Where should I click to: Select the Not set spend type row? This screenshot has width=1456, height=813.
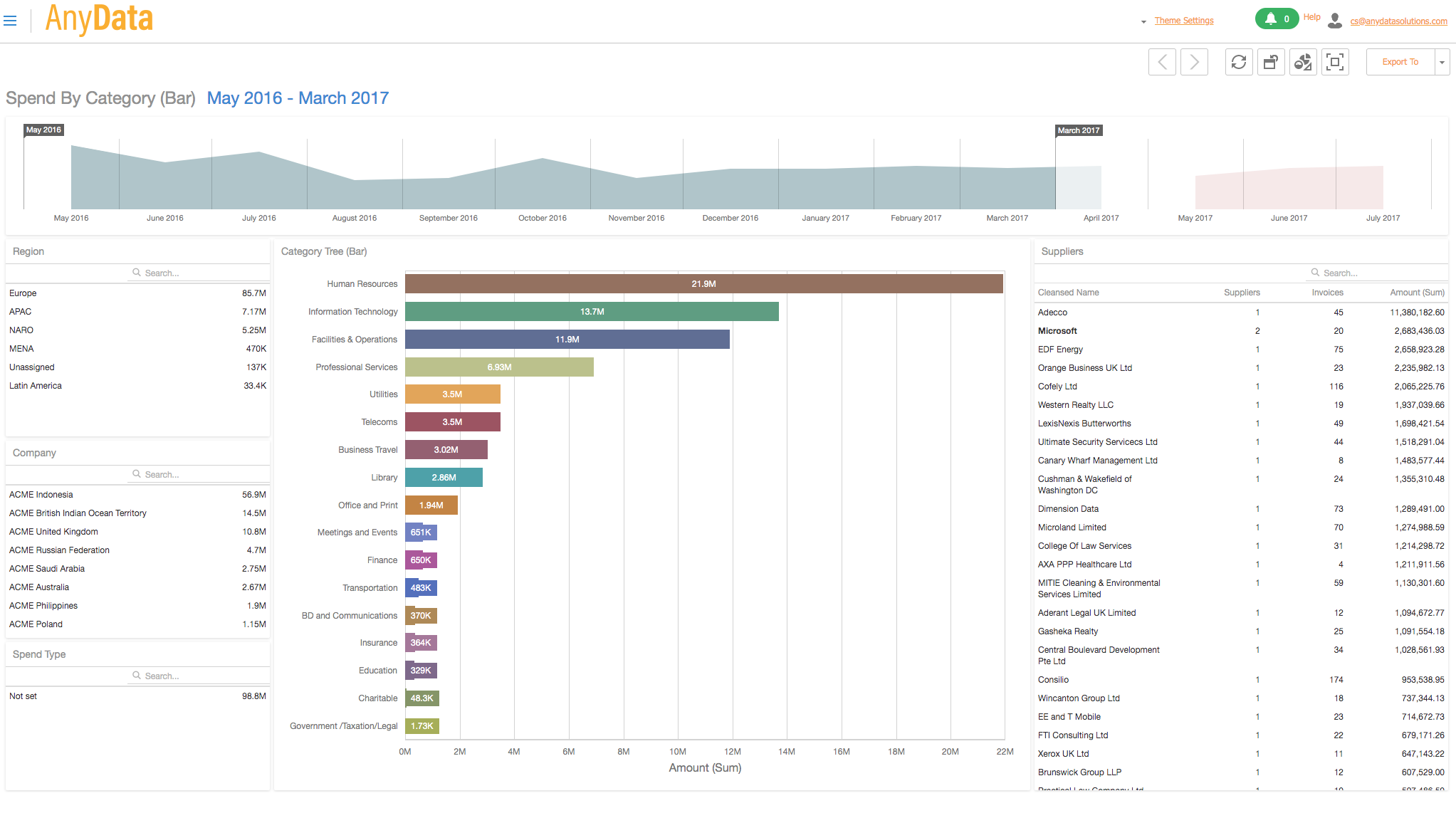137,696
